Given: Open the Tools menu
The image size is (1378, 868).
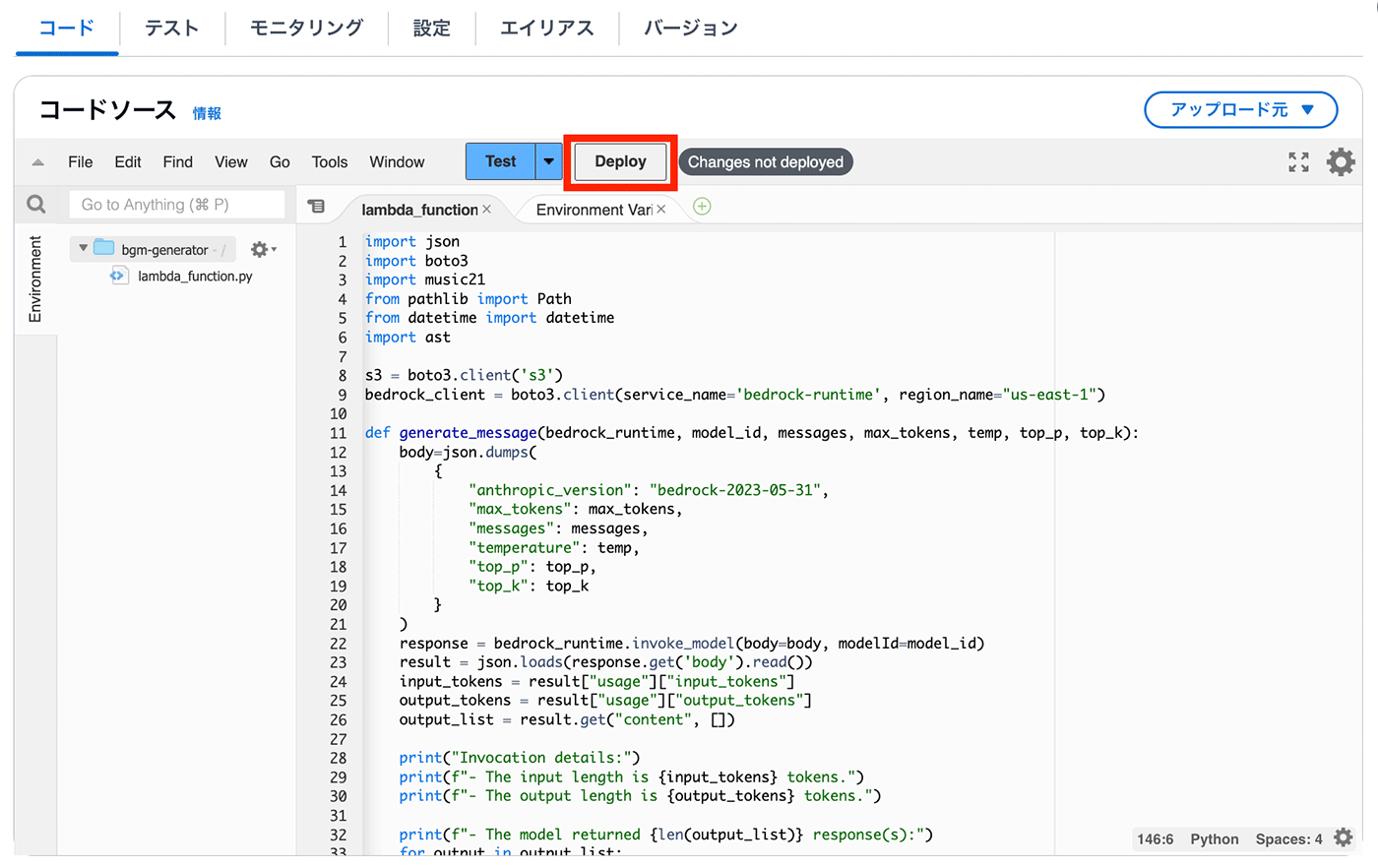Looking at the screenshot, I should tap(330, 162).
